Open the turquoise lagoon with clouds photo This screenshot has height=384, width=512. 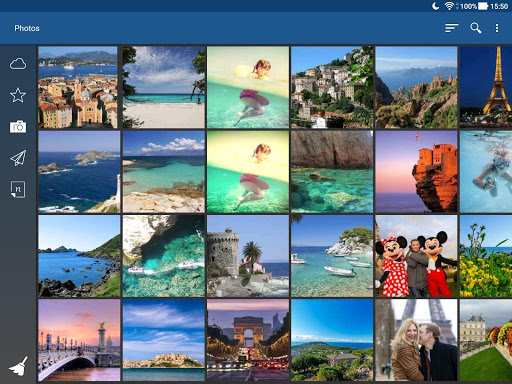(164, 172)
